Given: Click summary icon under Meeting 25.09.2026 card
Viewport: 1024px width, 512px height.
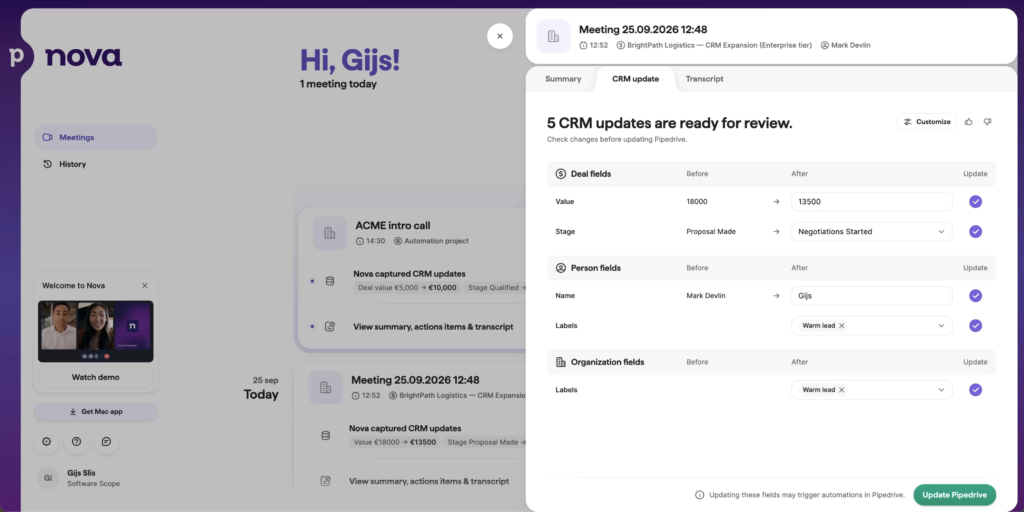Looking at the screenshot, I should (x=325, y=481).
